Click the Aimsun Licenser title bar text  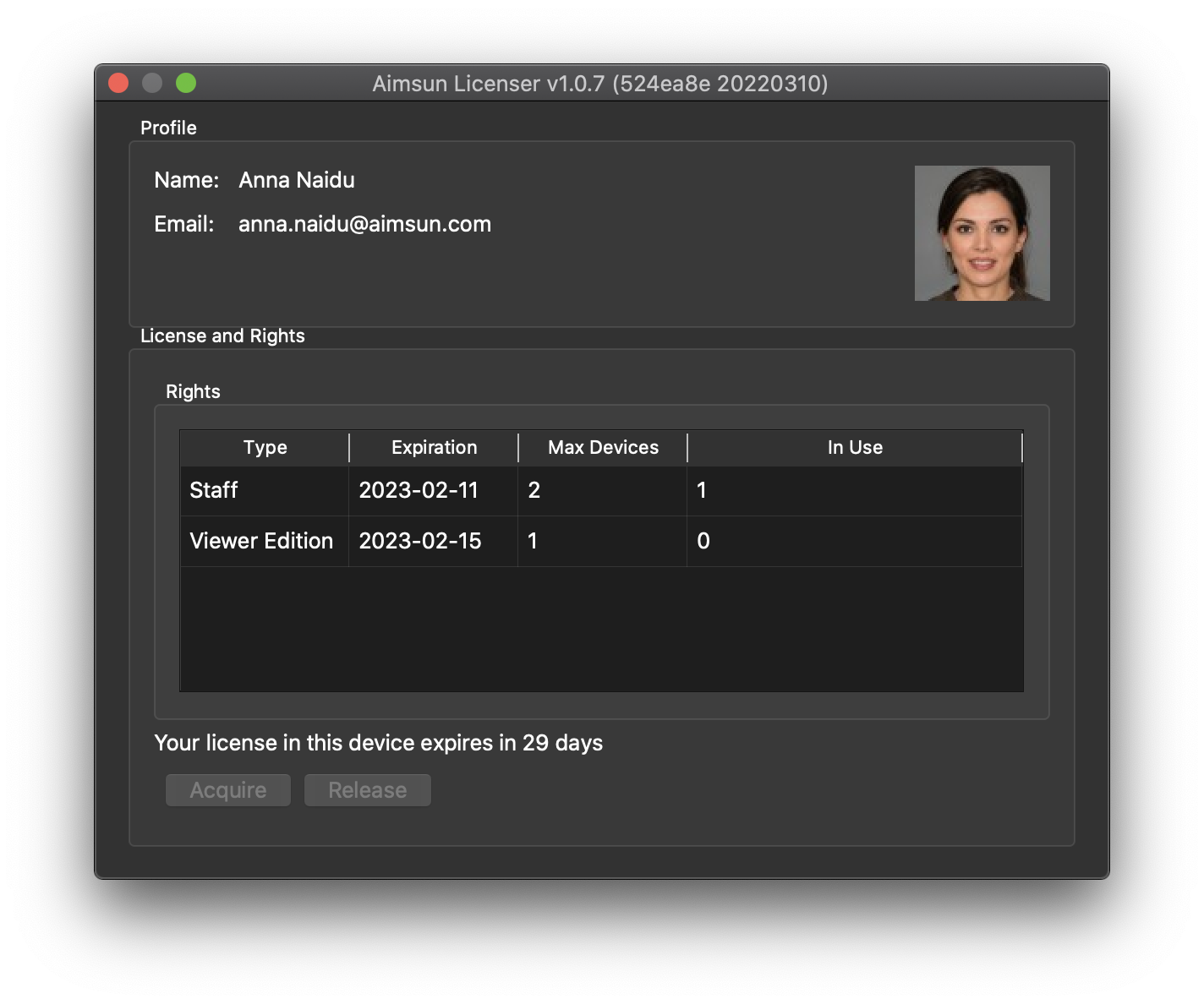[x=600, y=84]
